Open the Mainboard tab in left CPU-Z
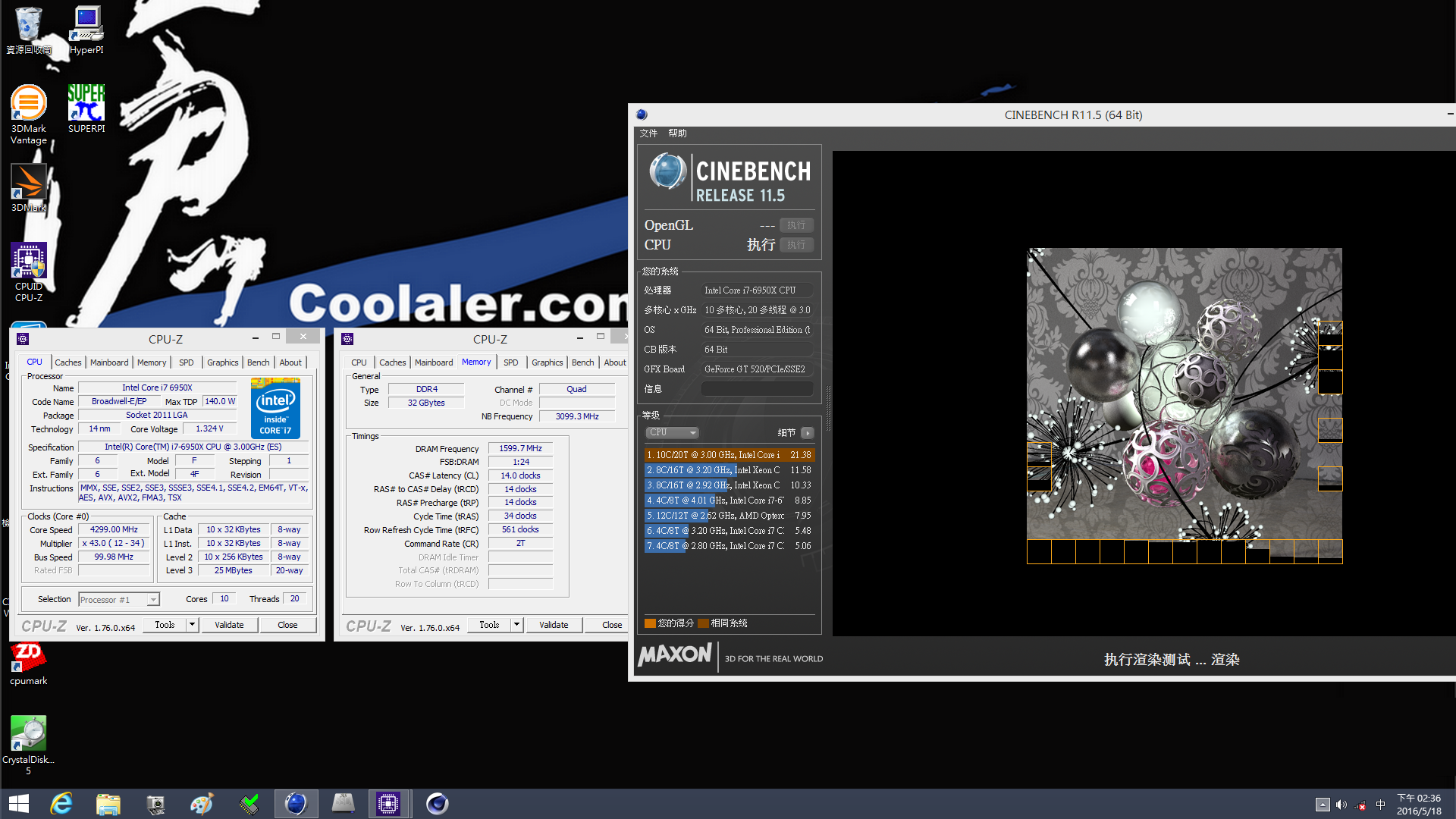 click(x=109, y=362)
